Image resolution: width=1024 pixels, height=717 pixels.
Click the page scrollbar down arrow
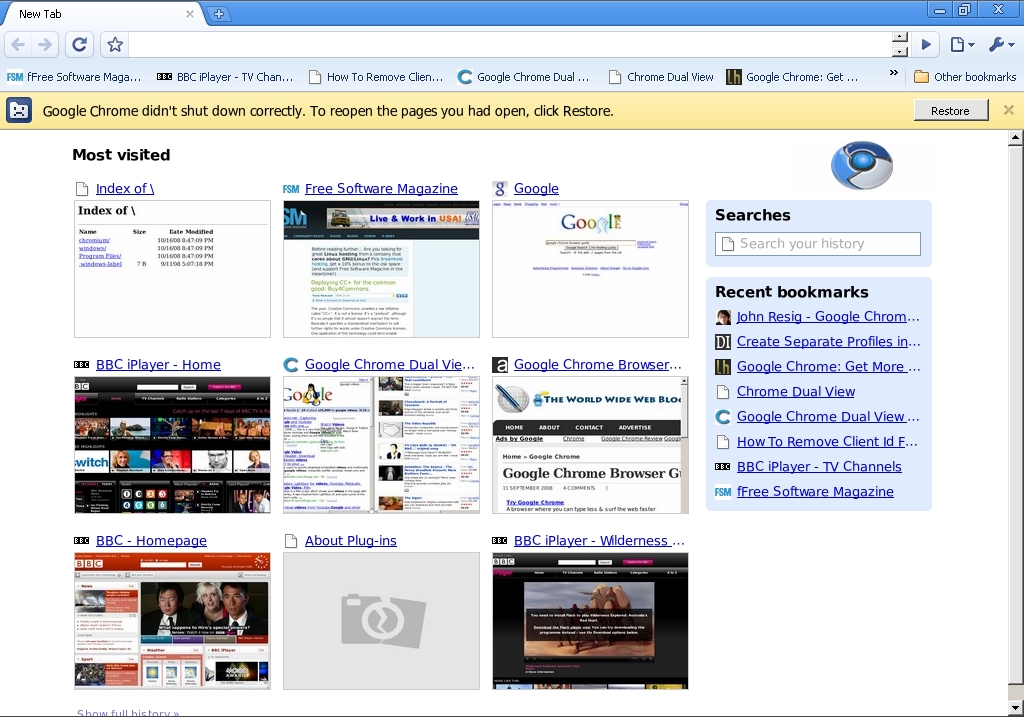[x=1016, y=707]
